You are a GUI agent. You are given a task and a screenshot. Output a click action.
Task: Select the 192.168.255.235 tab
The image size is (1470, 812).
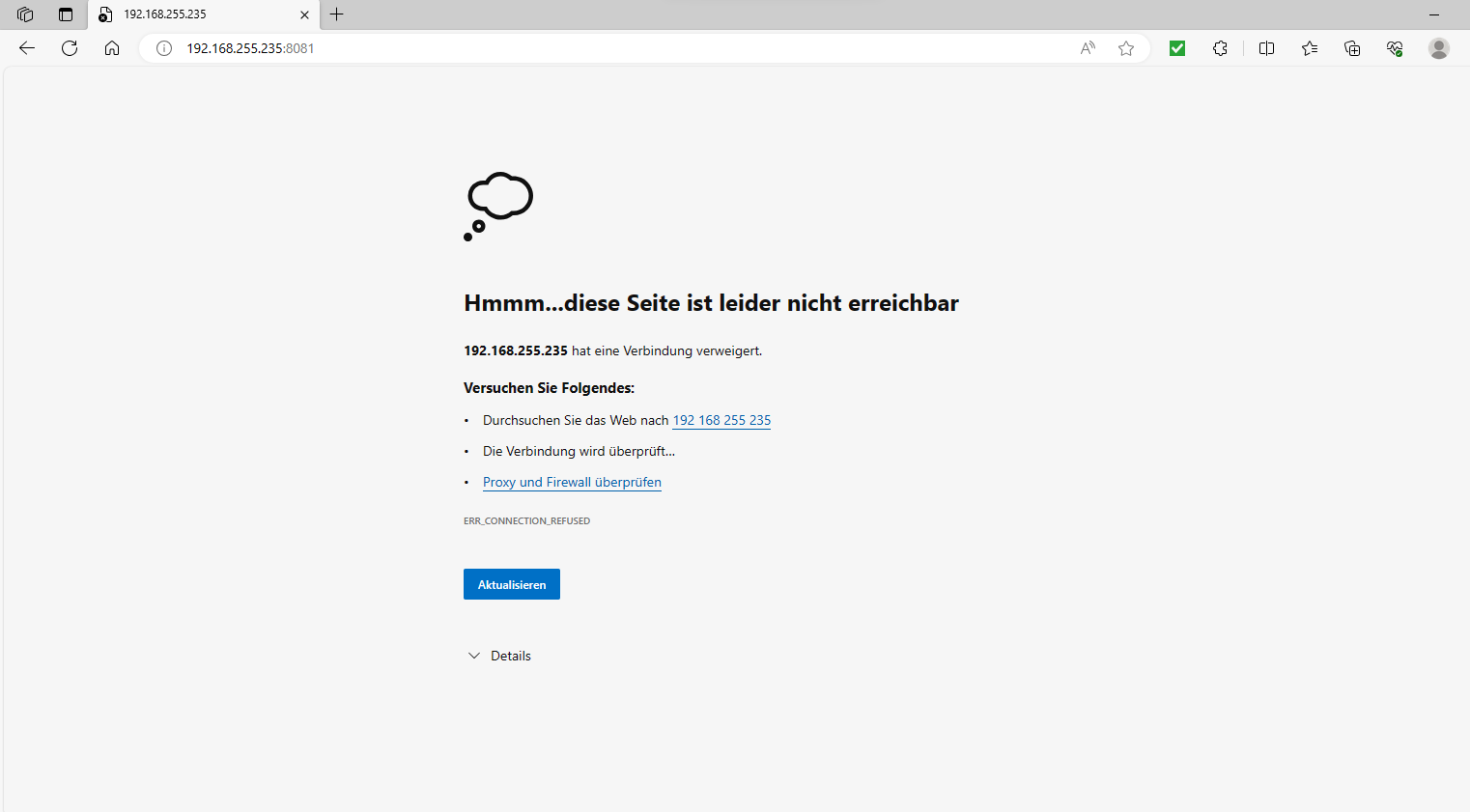[x=204, y=14]
